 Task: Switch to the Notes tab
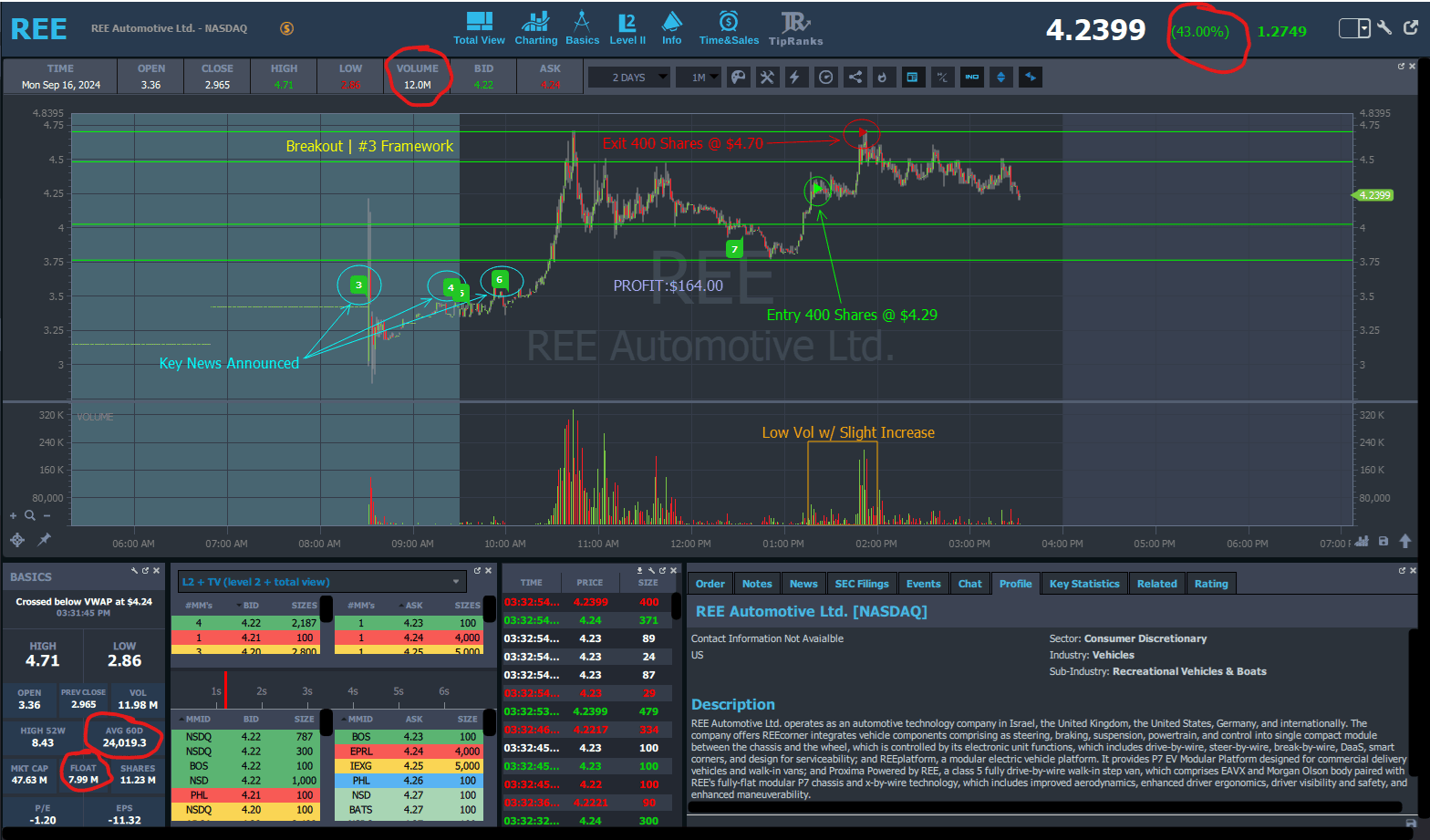coord(757,584)
